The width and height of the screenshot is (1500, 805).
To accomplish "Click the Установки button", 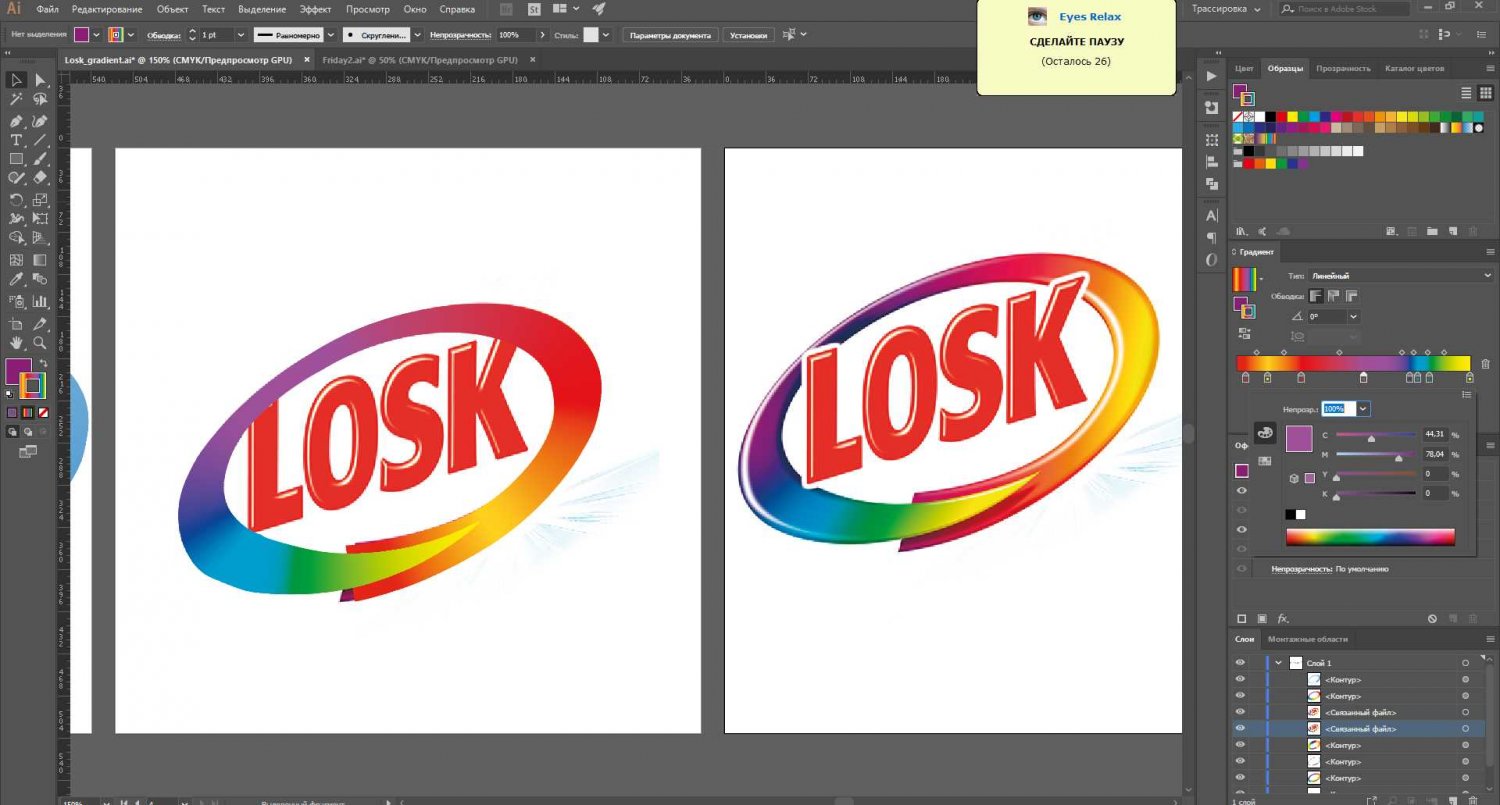I will point(749,34).
